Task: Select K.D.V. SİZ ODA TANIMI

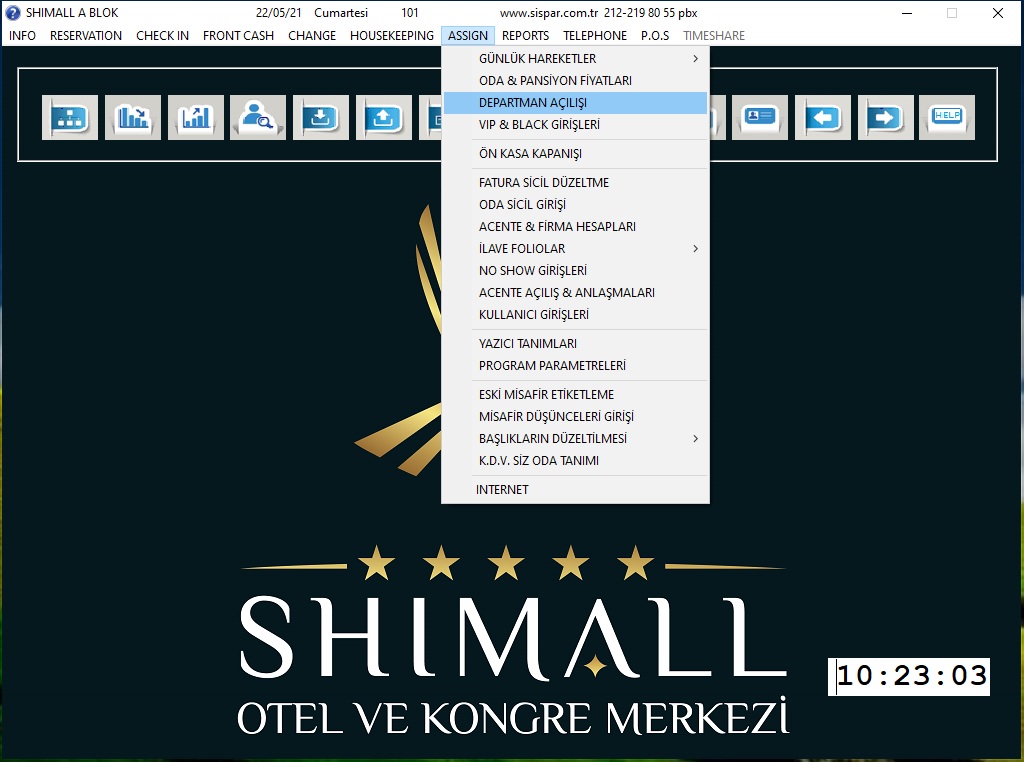Action: coord(575,461)
